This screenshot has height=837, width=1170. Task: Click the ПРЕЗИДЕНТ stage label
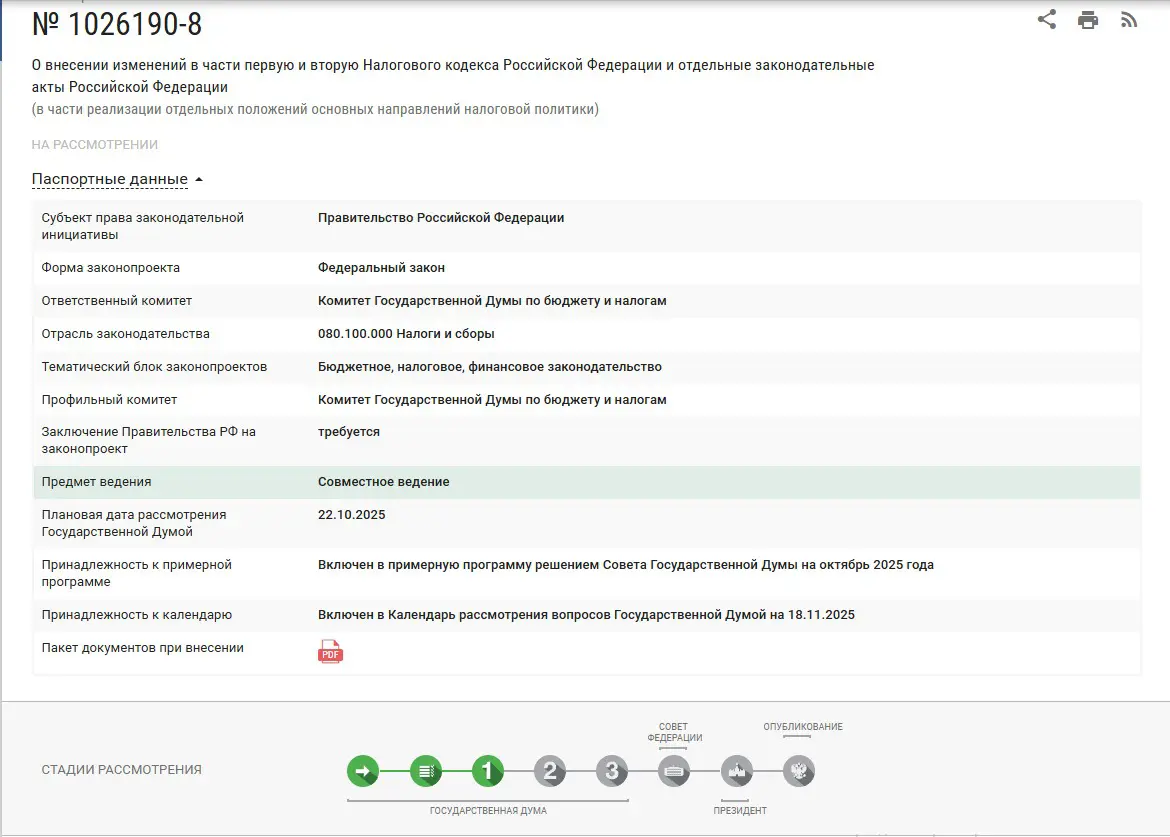[740, 811]
